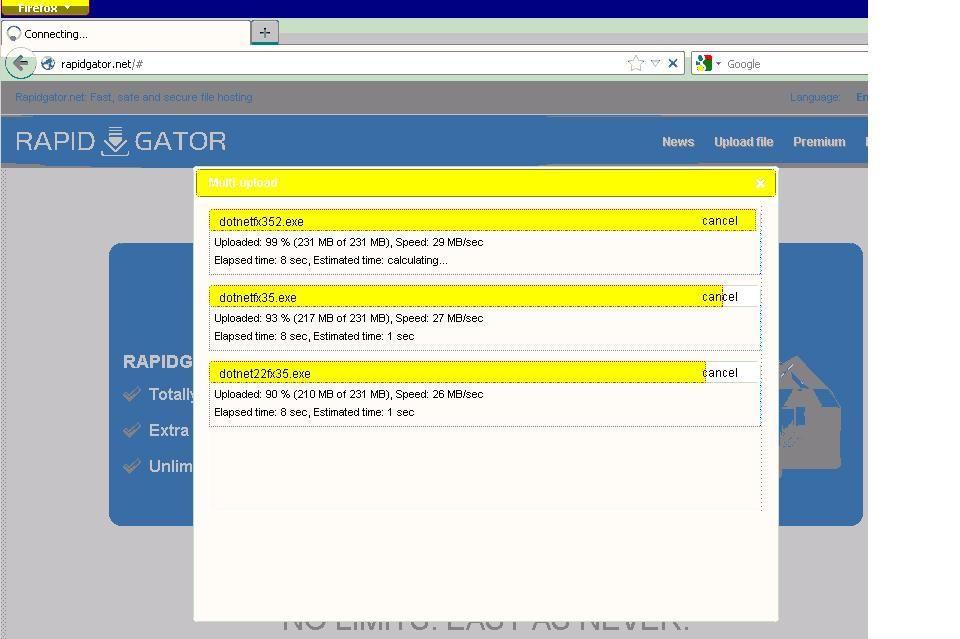Go back with the browser back arrow
960x639 pixels.
(x=20, y=63)
